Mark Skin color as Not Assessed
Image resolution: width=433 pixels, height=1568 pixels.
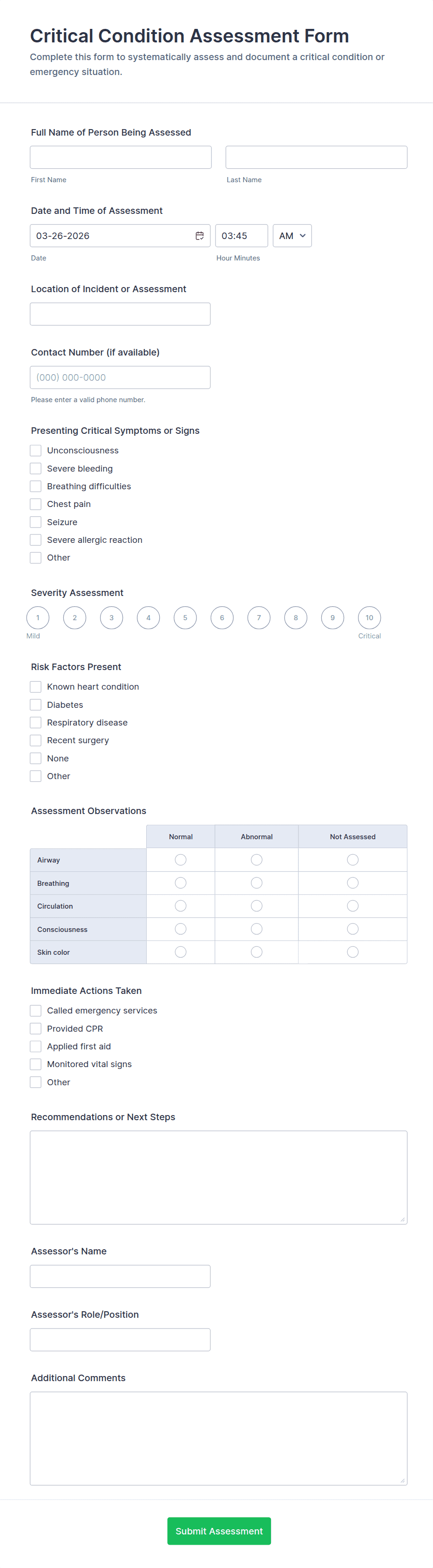(x=353, y=952)
